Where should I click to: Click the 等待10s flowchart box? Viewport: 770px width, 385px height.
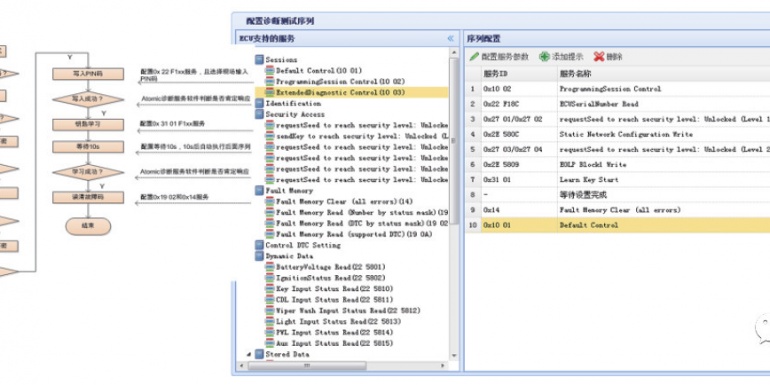point(88,147)
